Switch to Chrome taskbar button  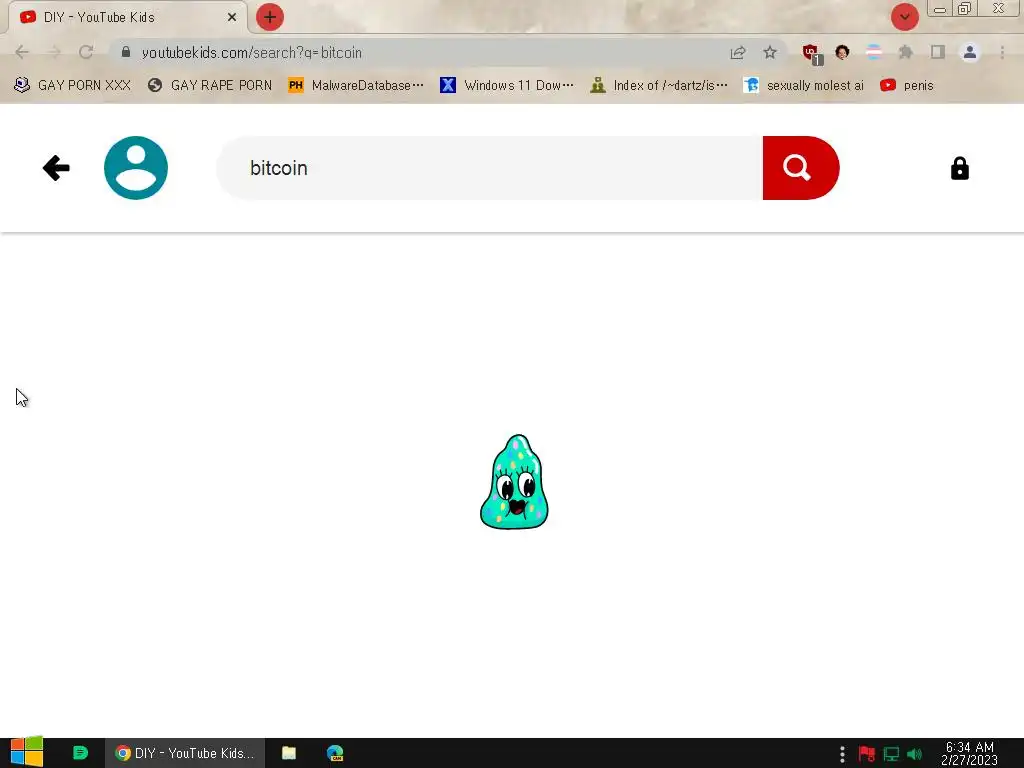(185, 753)
